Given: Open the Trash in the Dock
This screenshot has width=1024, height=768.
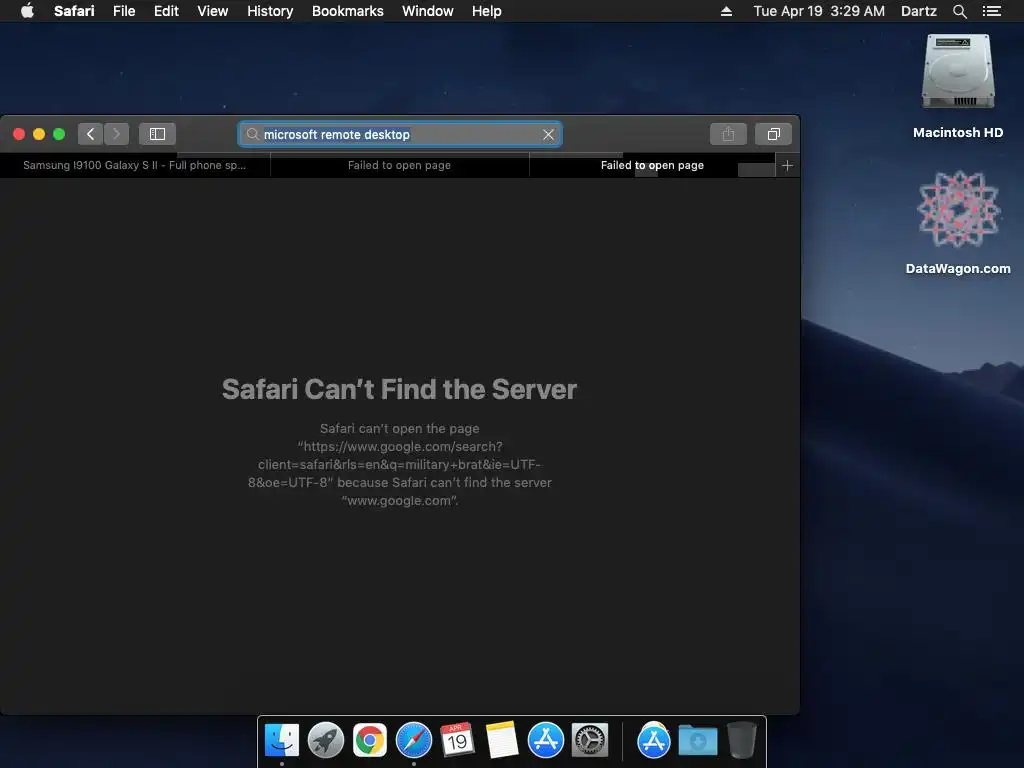Looking at the screenshot, I should (x=742, y=741).
